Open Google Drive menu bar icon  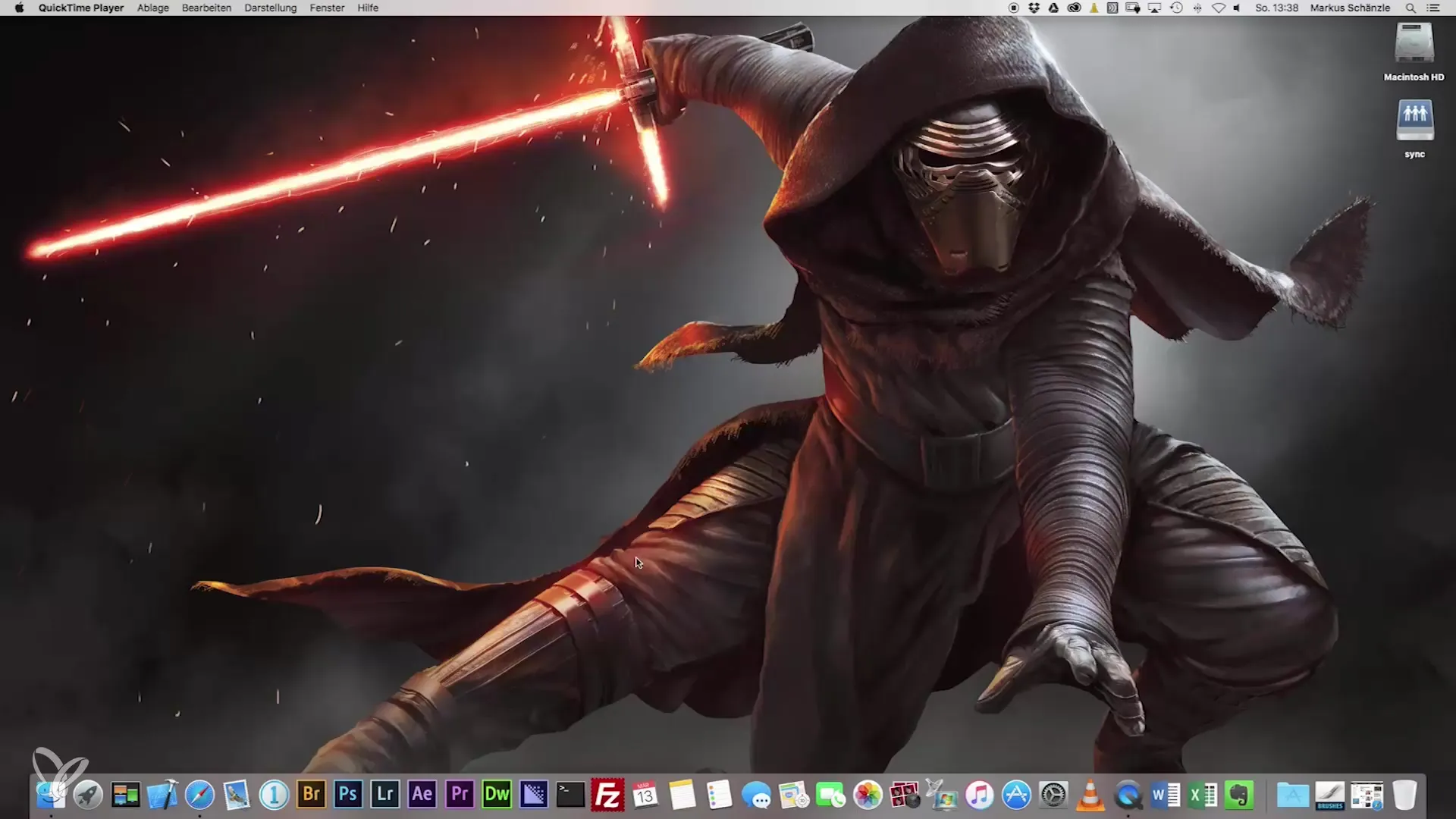[1053, 8]
